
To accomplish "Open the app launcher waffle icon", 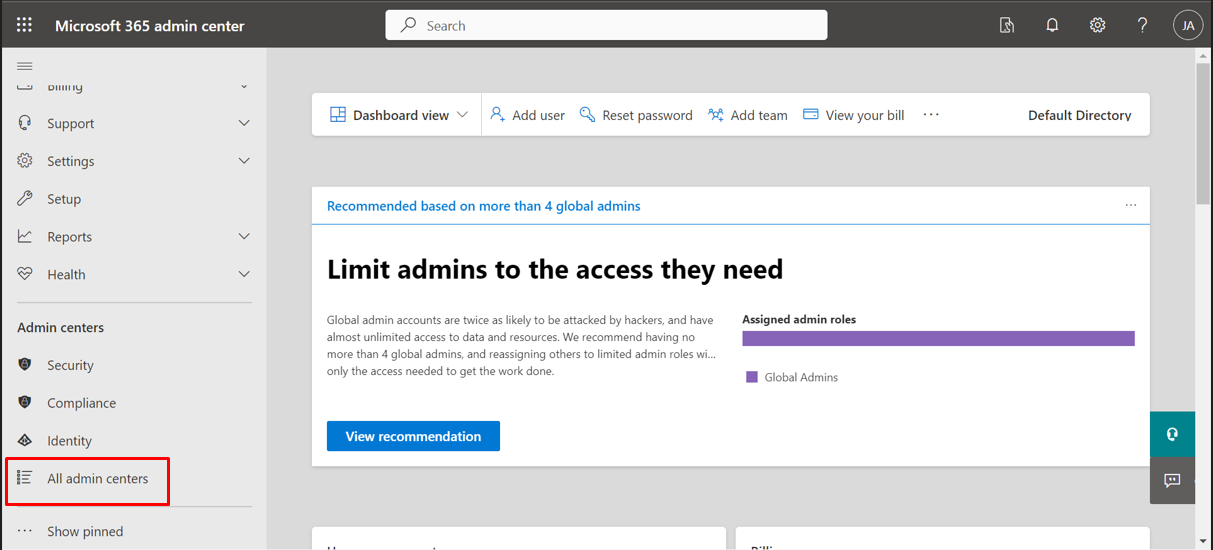I will [24, 25].
